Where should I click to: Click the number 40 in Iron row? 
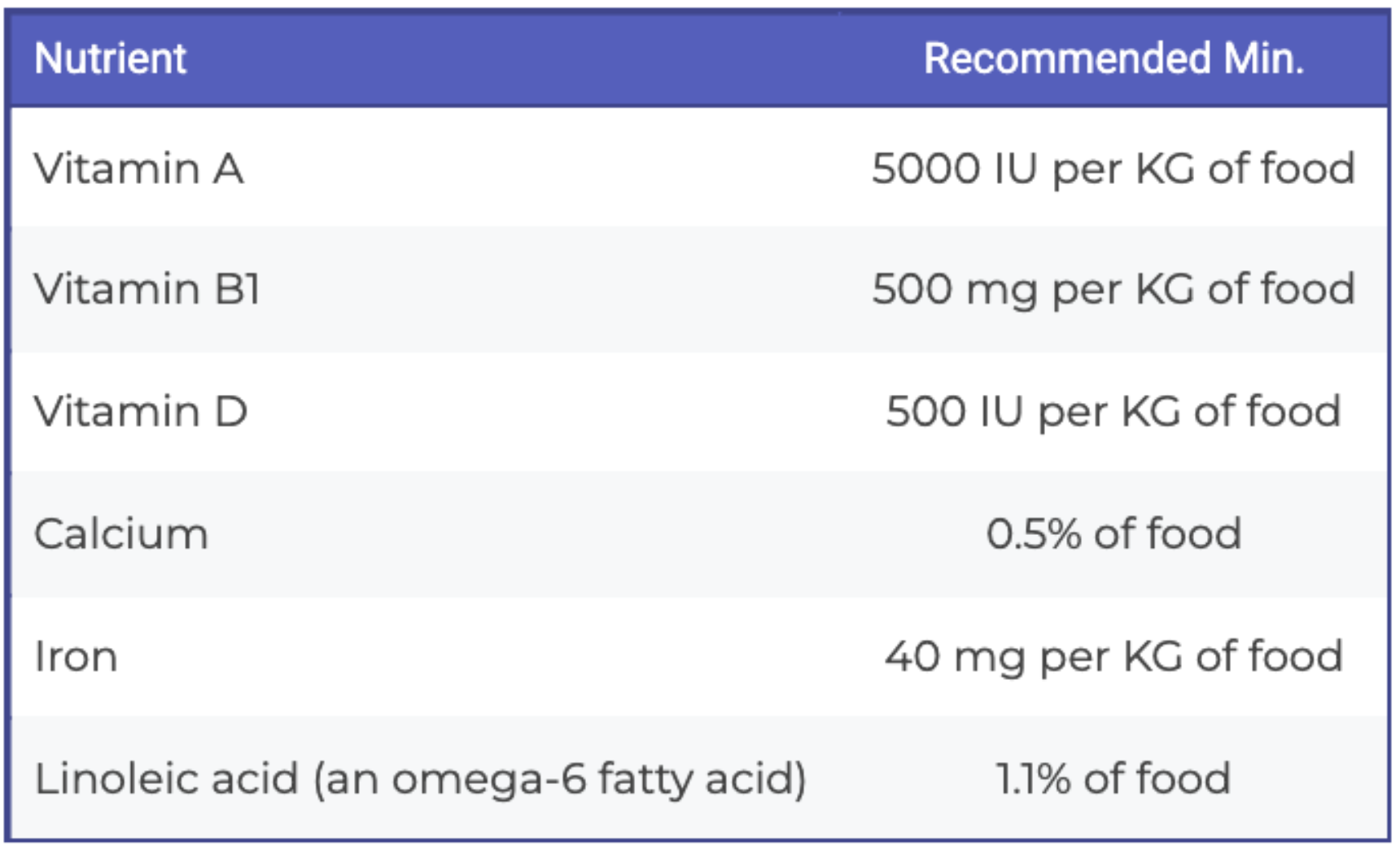[x=912, y=657]
